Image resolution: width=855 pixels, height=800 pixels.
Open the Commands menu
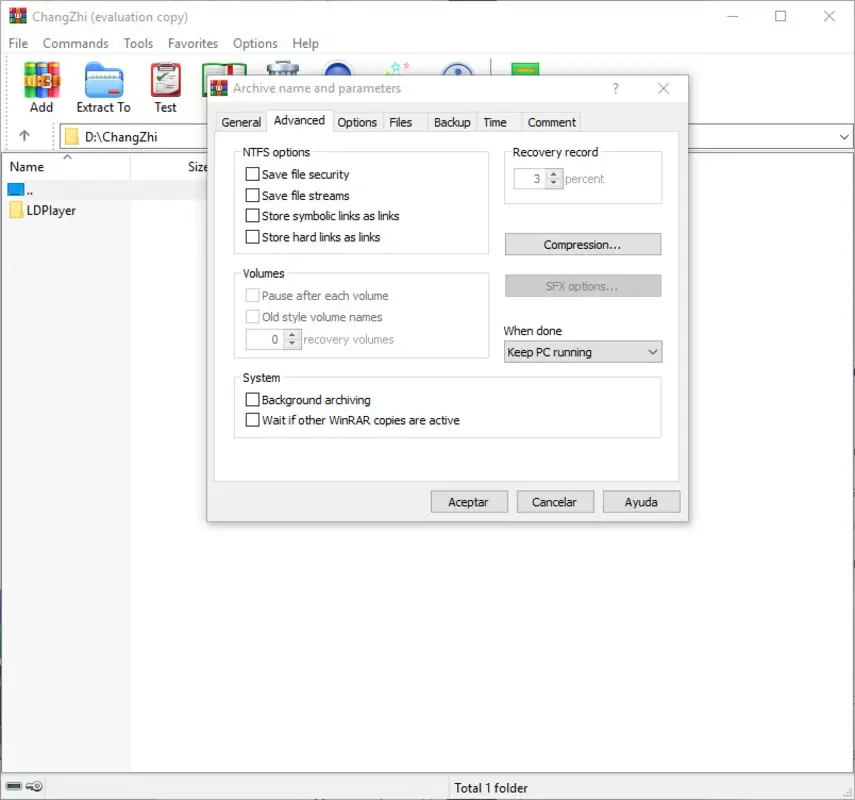pyautogui.click(x=75, y=43)
